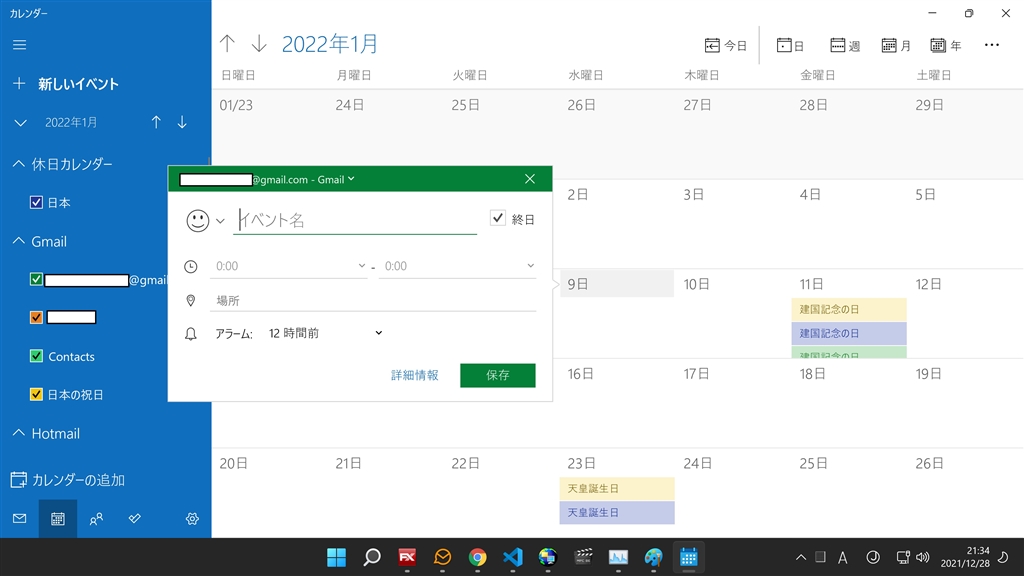The height and width of the screenshot is (576, 1024).
Task: Open the FX app on taskbar
Action: (x=407, y=557)
